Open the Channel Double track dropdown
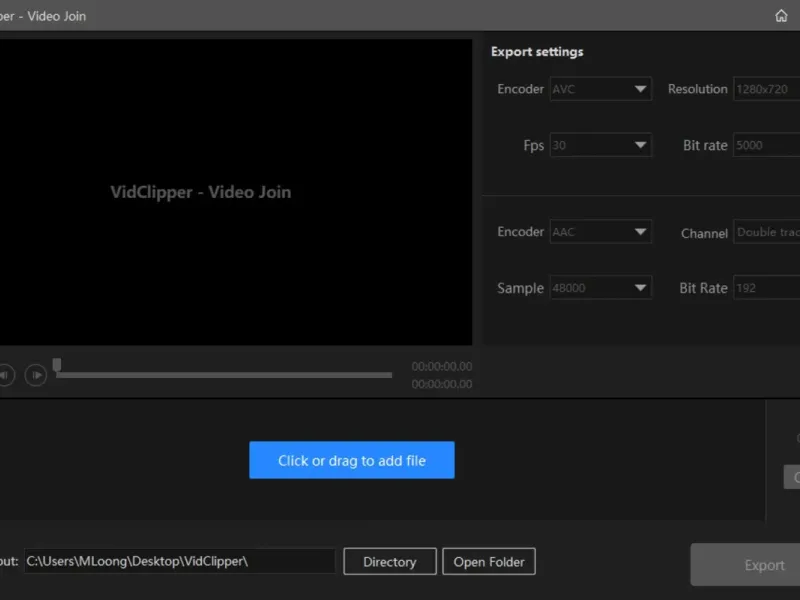This screenshot has height=600, width=800. click(766, 232)
